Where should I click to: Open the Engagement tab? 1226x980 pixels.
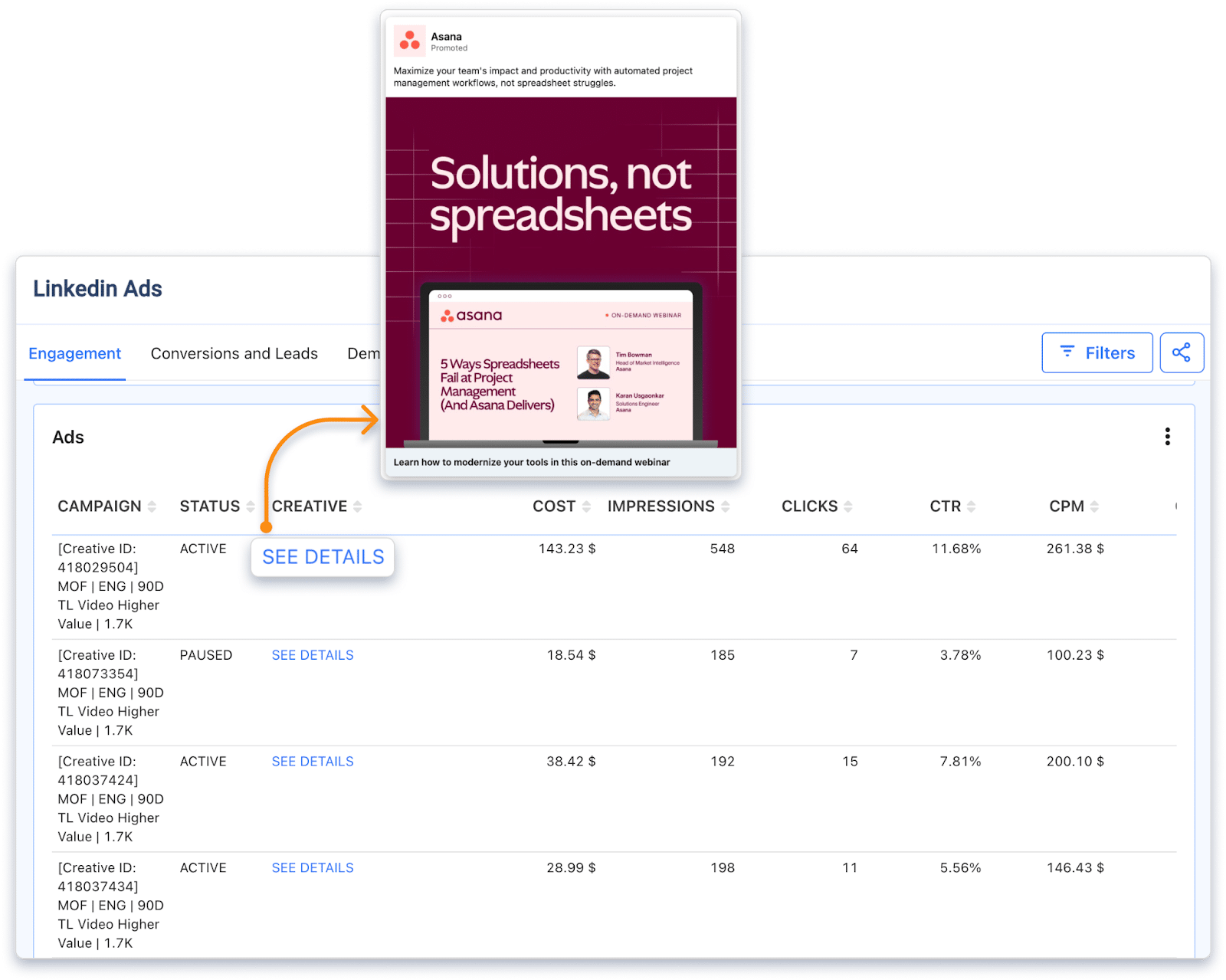click(74, 353)
